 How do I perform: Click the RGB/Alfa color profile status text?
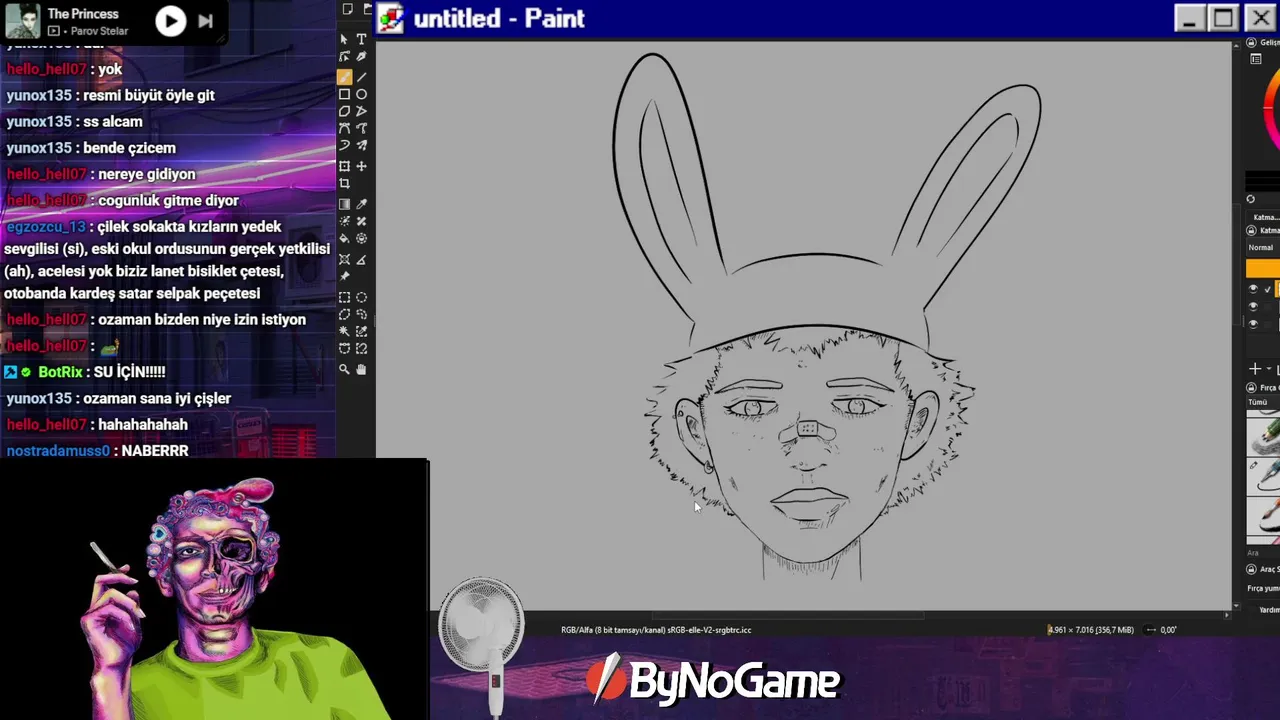656,630
